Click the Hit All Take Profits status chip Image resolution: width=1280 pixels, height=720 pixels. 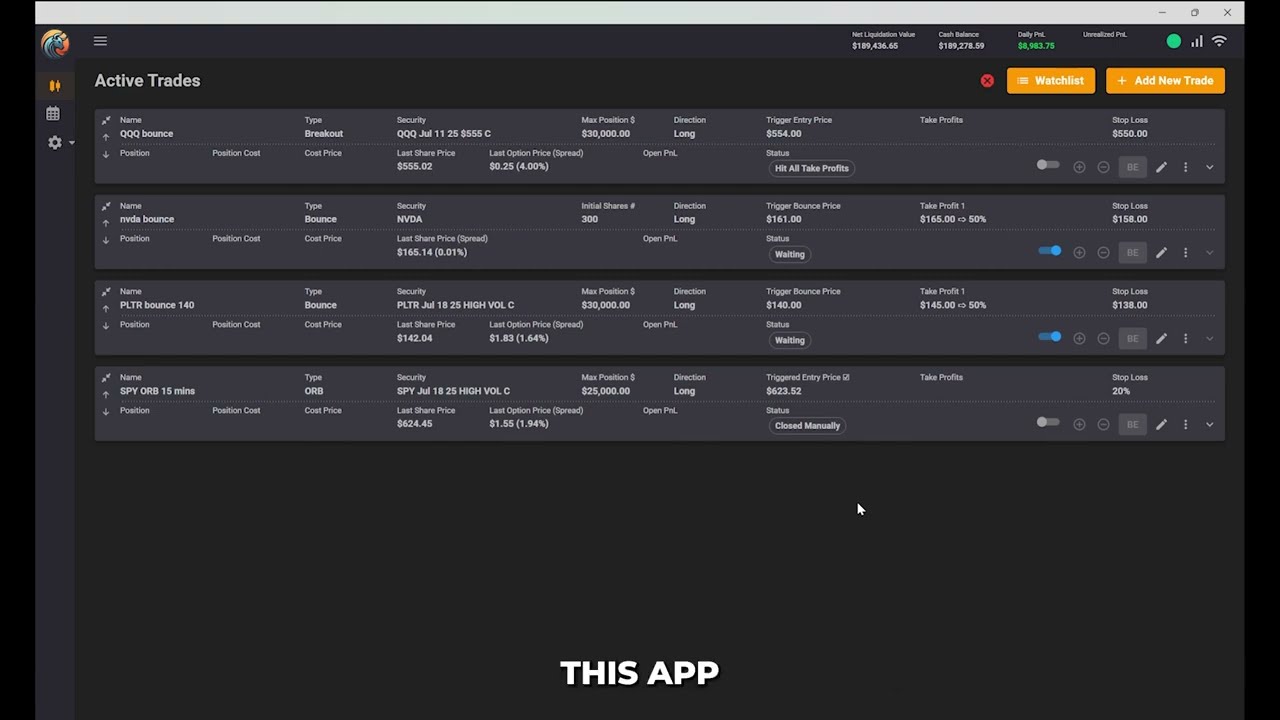[x=811, y=168]
